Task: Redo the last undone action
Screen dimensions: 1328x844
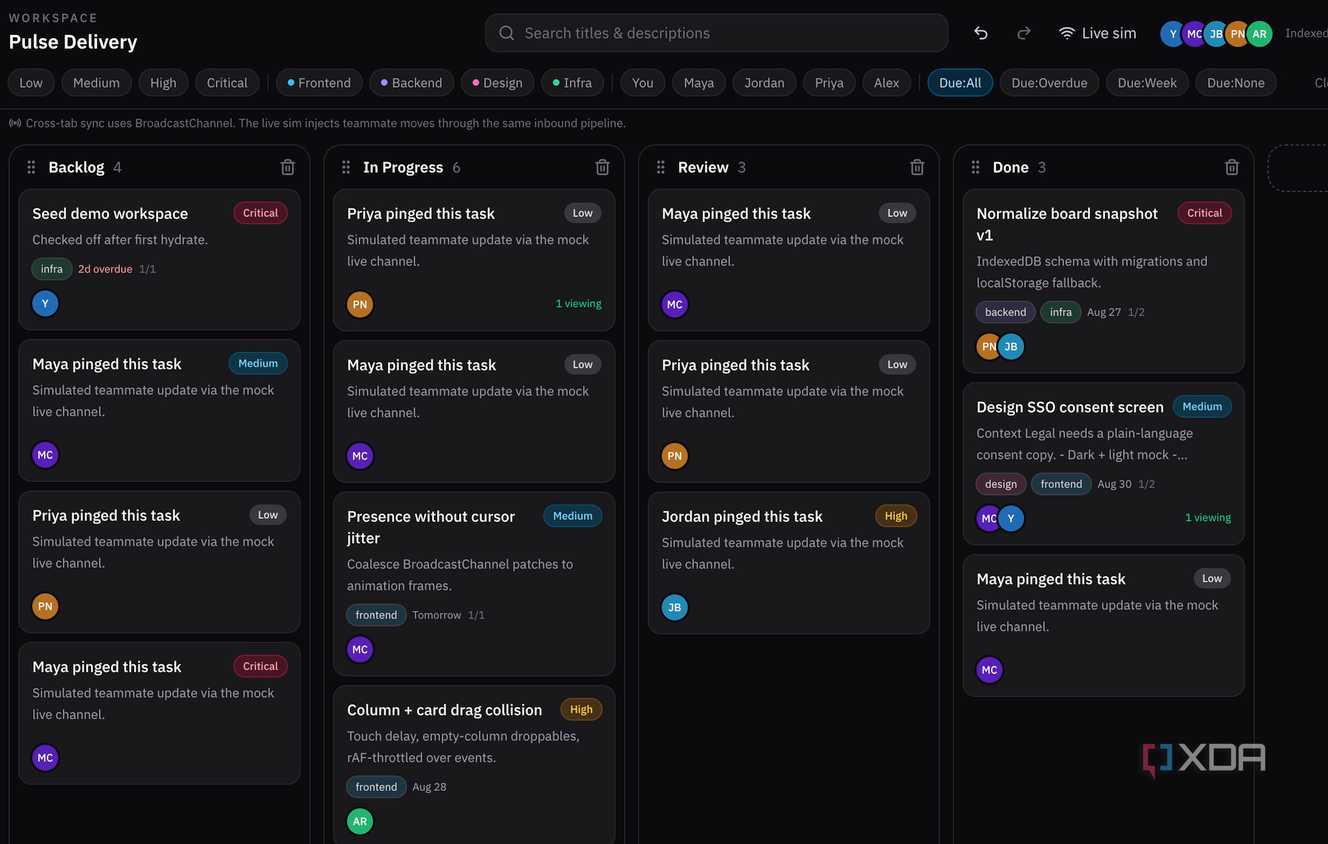Action: [1024, 33]
